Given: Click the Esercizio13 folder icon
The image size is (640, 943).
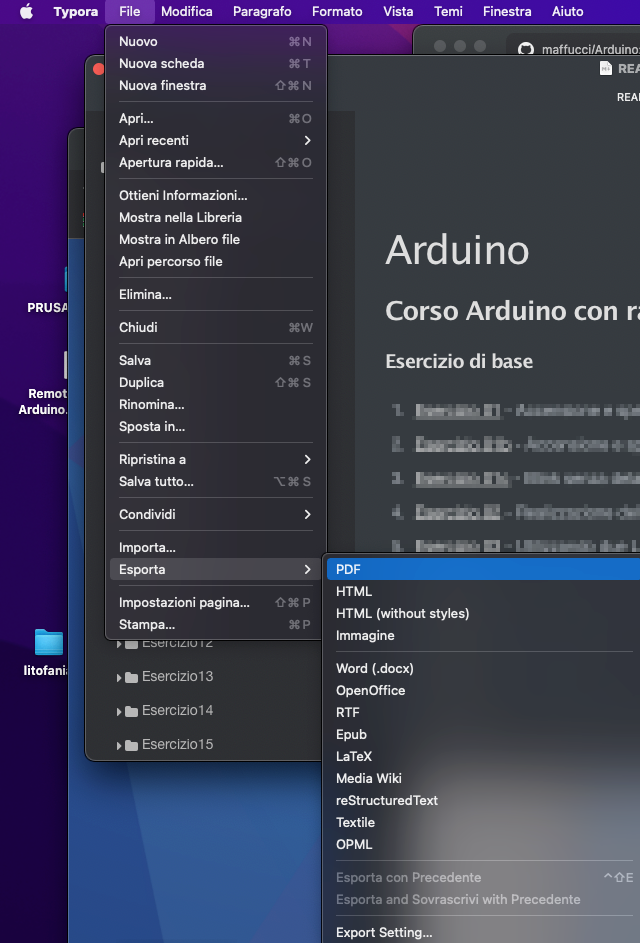Looking at the screenshot, I should (131, 677).
